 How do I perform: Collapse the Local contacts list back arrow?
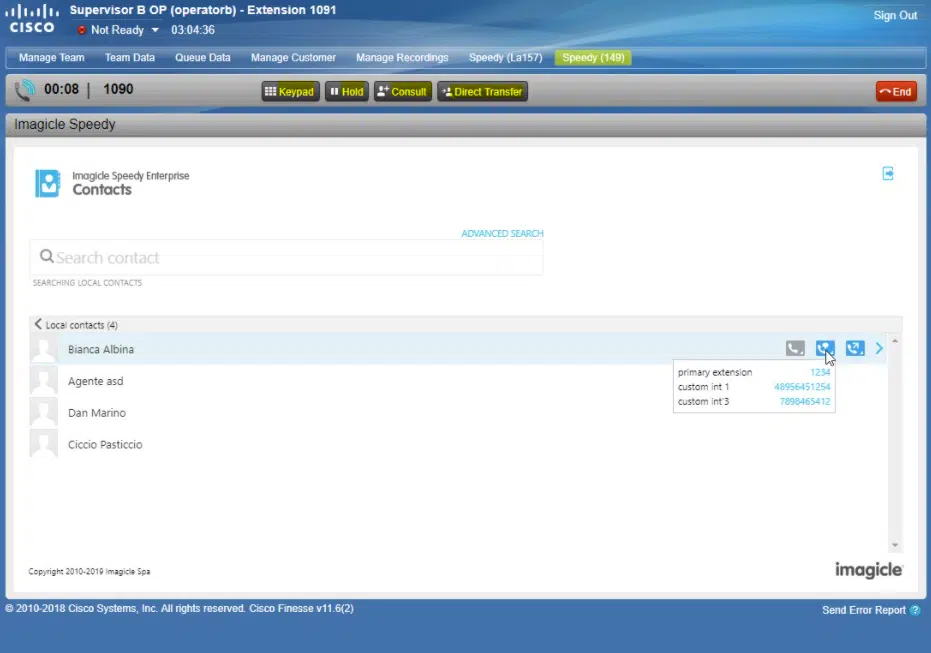[x=38, y=325]
